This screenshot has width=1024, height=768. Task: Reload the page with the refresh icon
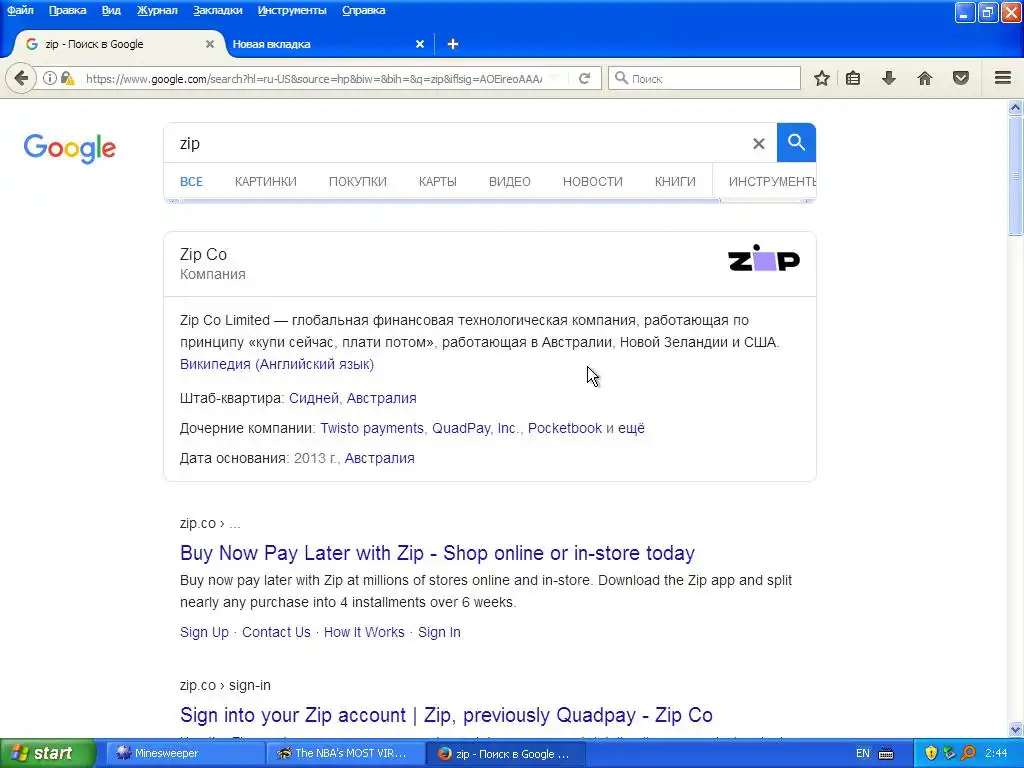tap(584, 78)
